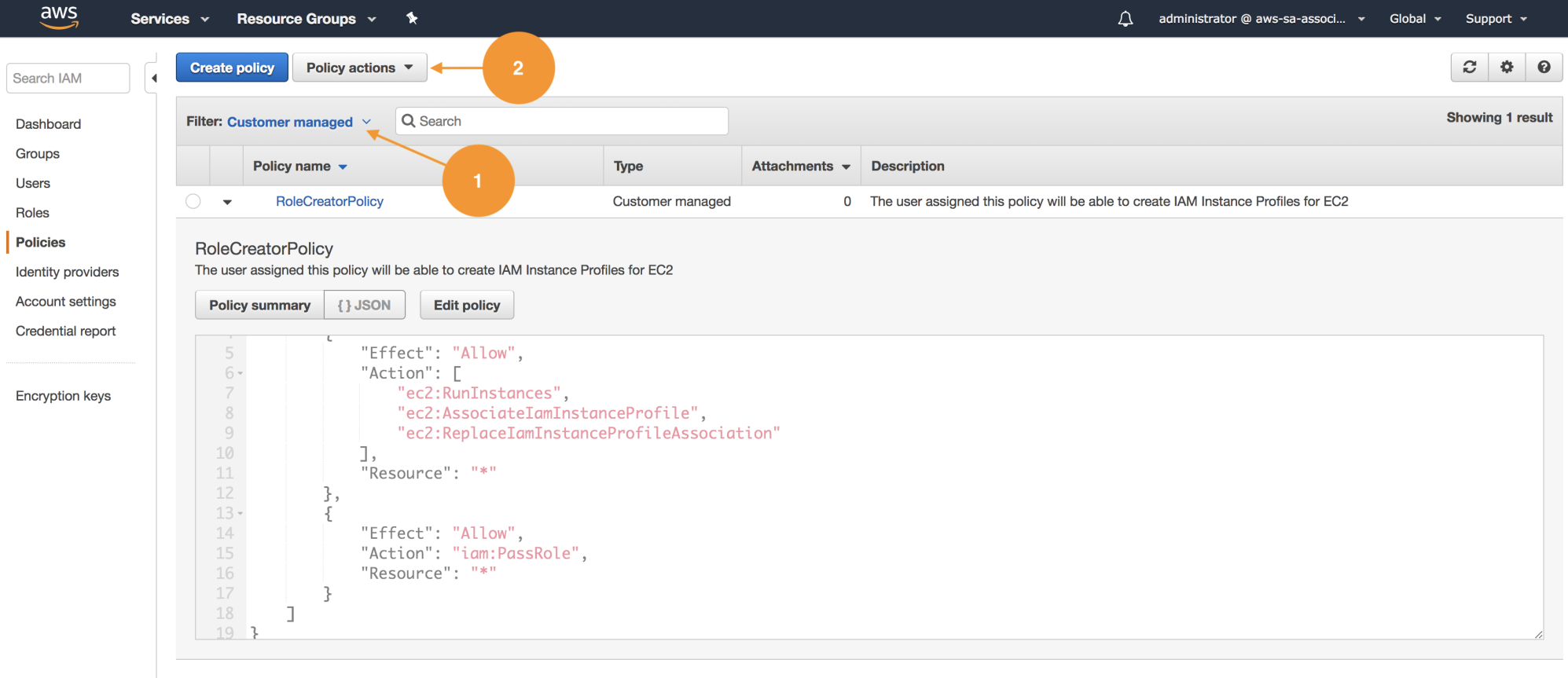This screenshot has height=678, width=1568.
Task: Select Policies in the sidebar
Action: (40, 243)
